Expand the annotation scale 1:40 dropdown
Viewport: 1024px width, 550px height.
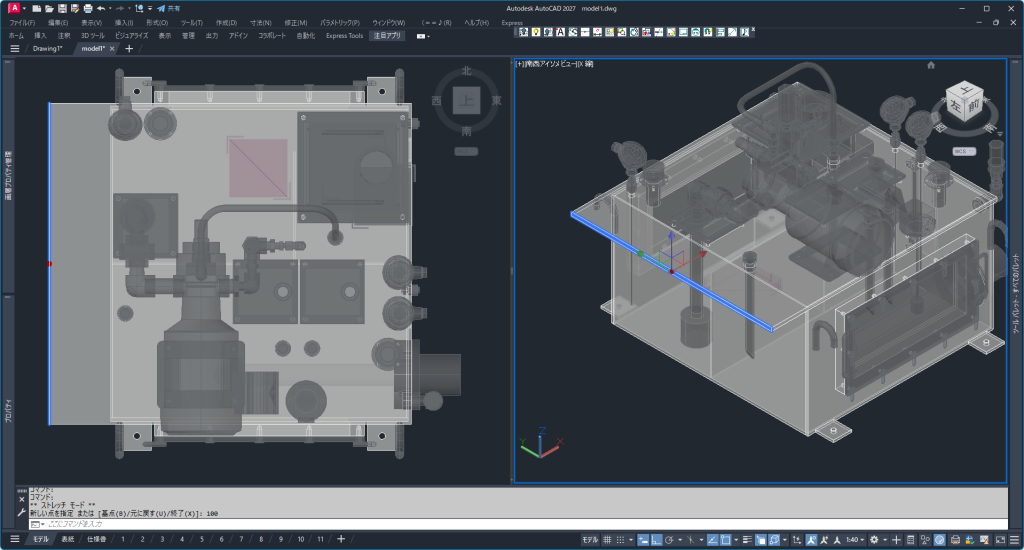(855, 540)
